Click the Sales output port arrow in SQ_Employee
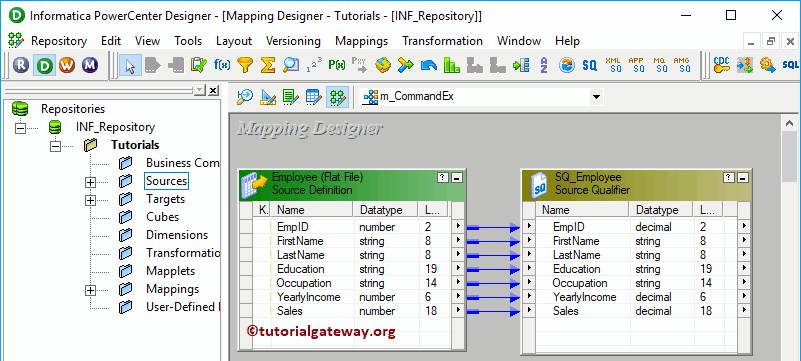 click(x=744, y=310)
